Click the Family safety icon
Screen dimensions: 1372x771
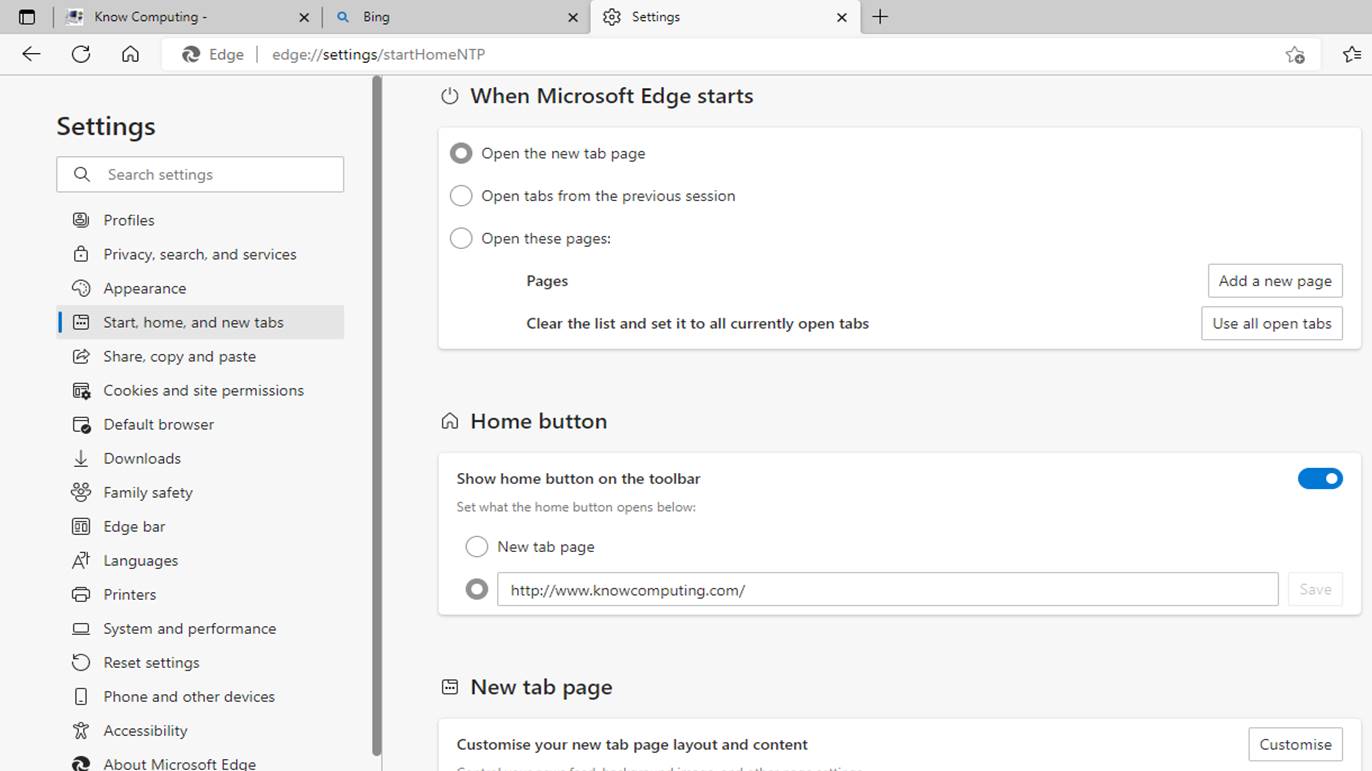pos(80,492)
